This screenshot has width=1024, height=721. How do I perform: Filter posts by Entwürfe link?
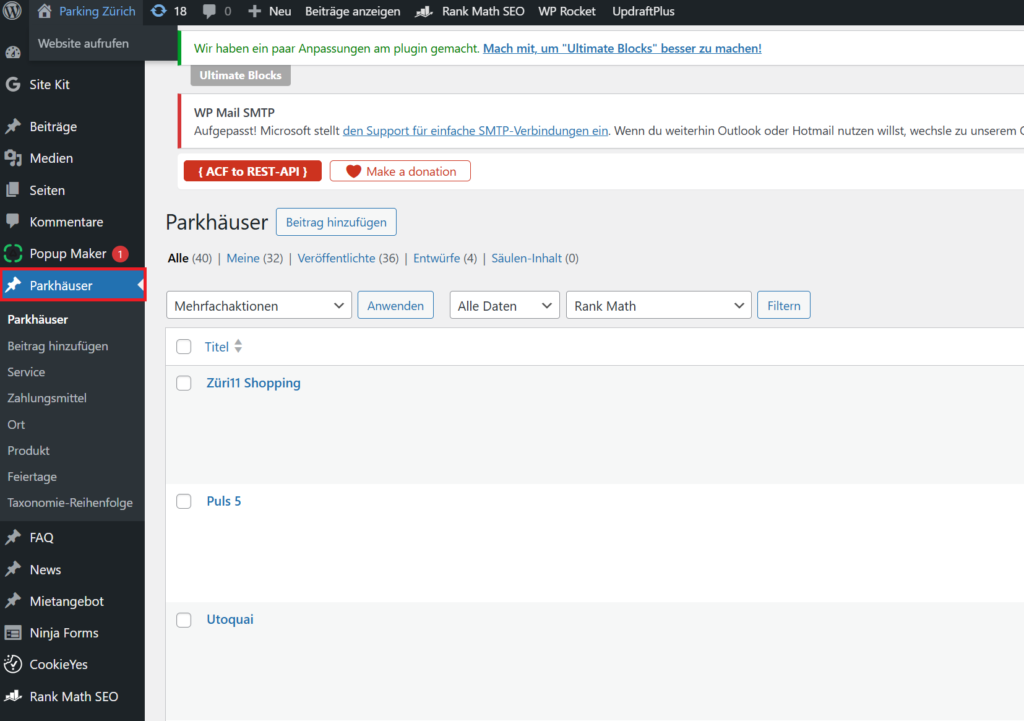pyautogui.click(x=435, y=258)
